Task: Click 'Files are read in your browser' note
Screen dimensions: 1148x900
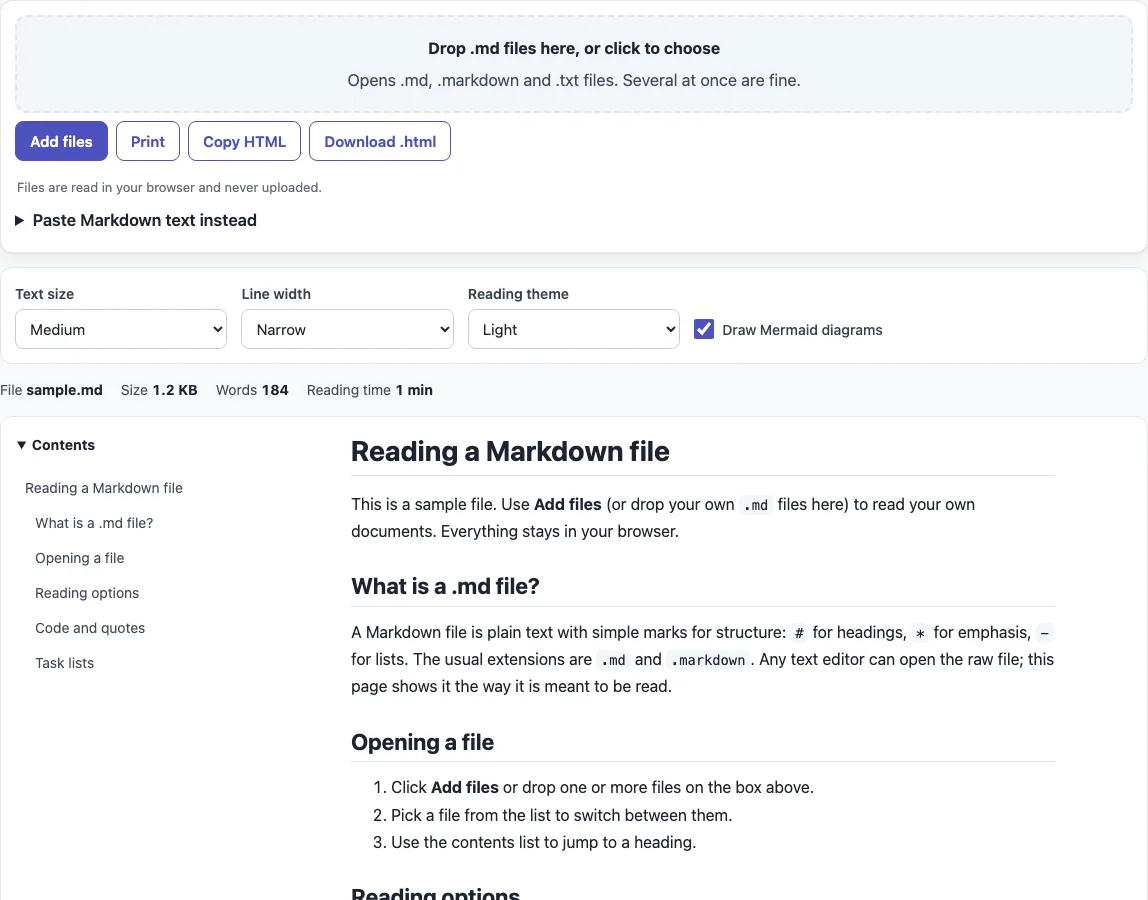Action: 169,187
